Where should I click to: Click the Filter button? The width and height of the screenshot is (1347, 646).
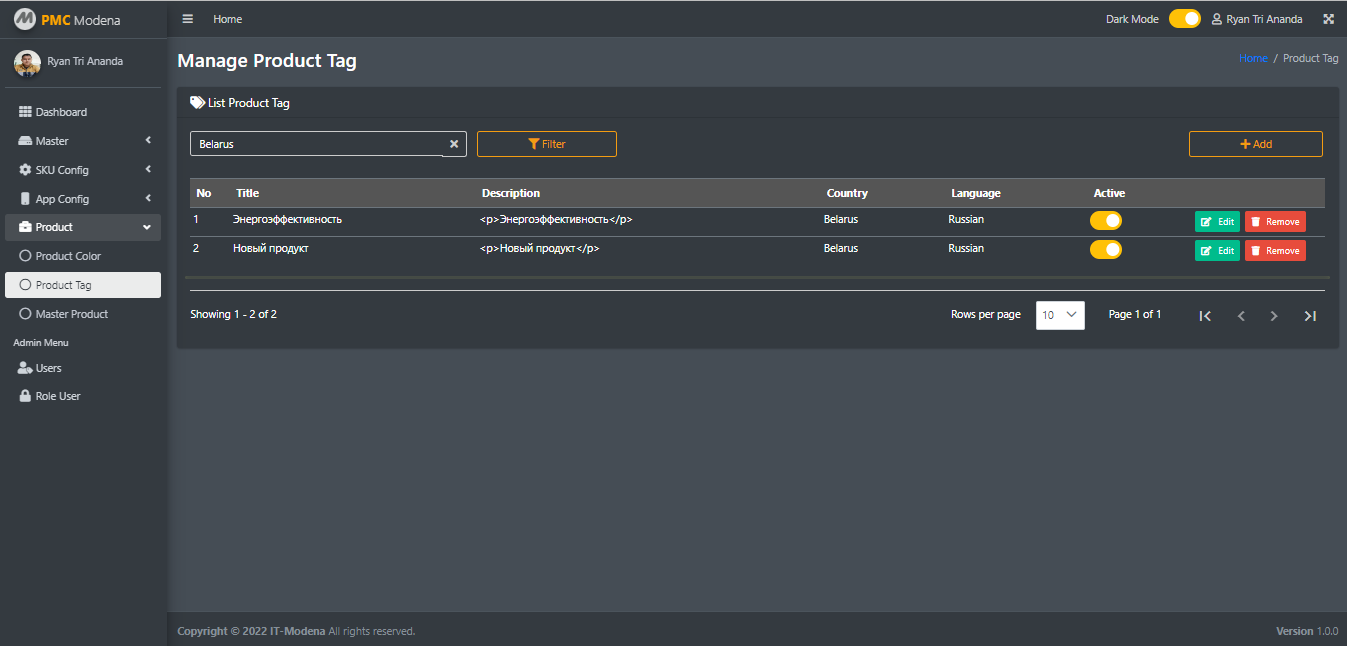tap(547, 144)
